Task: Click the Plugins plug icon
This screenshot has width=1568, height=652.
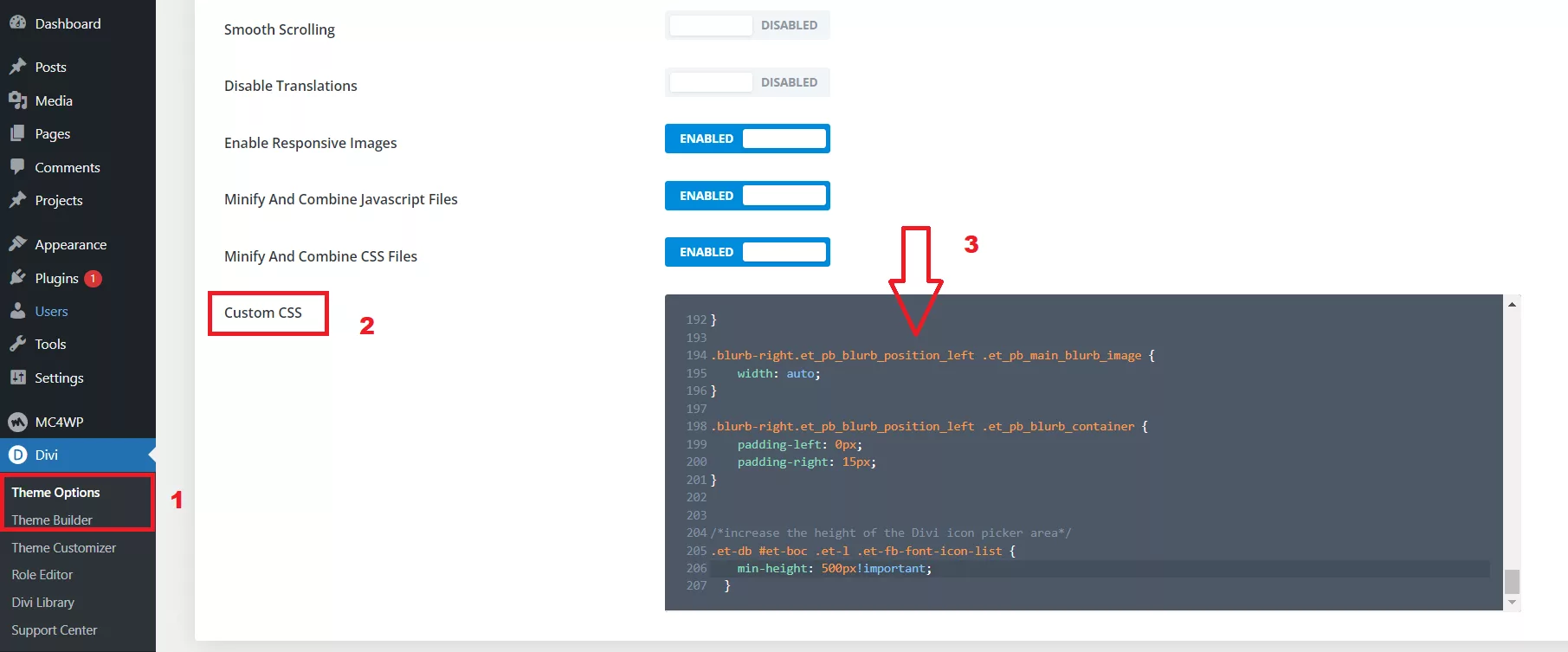Action: [x=17, y=278]
